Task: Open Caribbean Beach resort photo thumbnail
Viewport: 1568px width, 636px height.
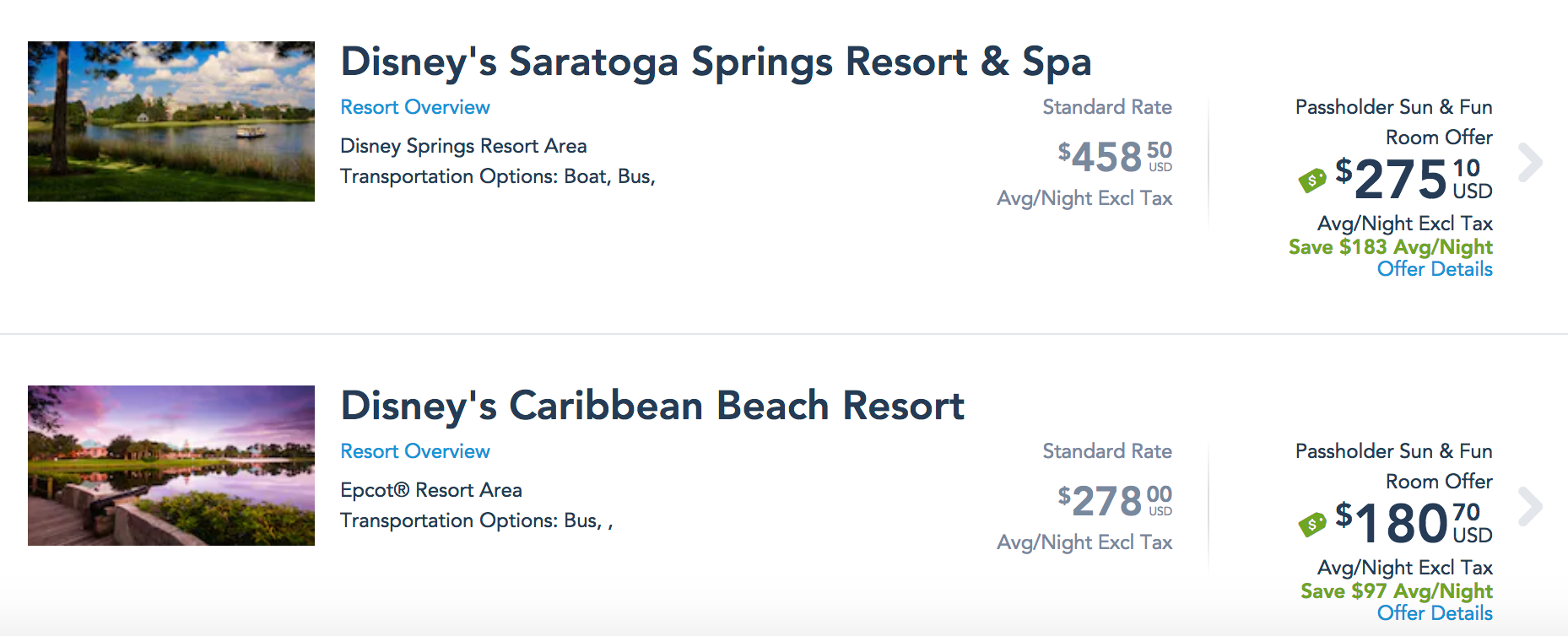Action: click(170, 465)
